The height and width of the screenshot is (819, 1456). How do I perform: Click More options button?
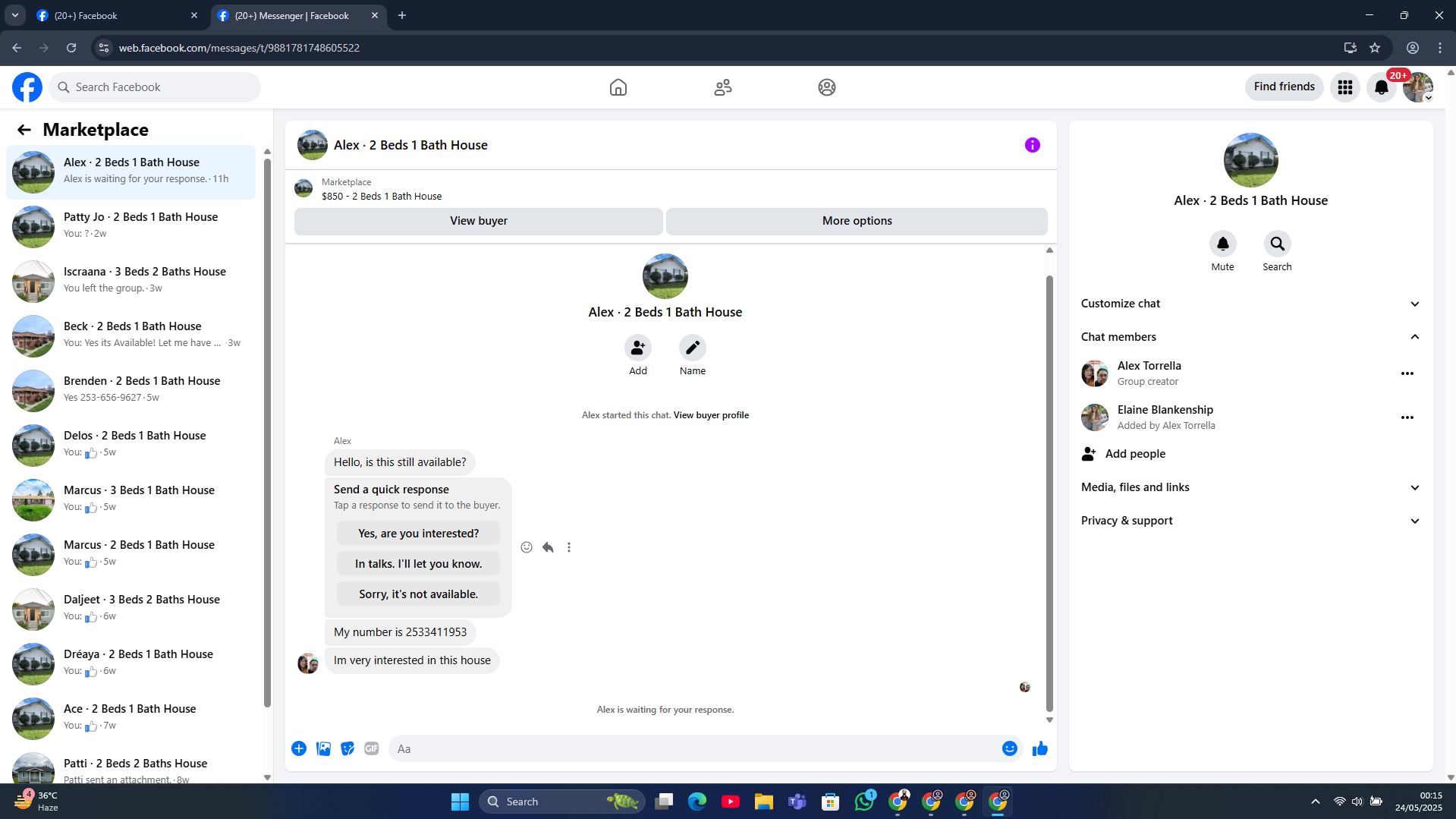click(857, 221)
